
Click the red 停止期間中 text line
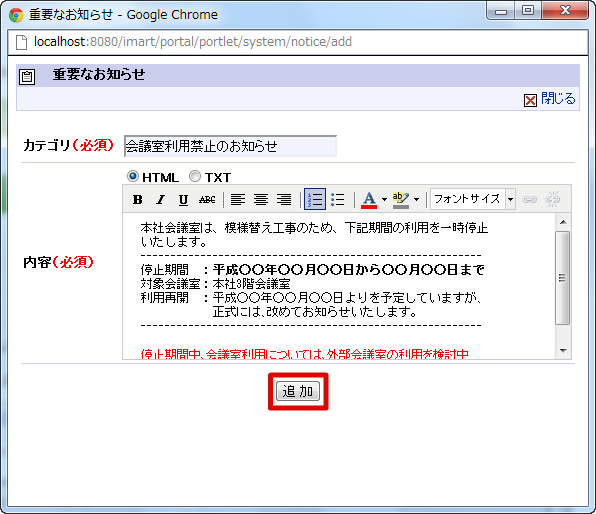coord(304,354)
